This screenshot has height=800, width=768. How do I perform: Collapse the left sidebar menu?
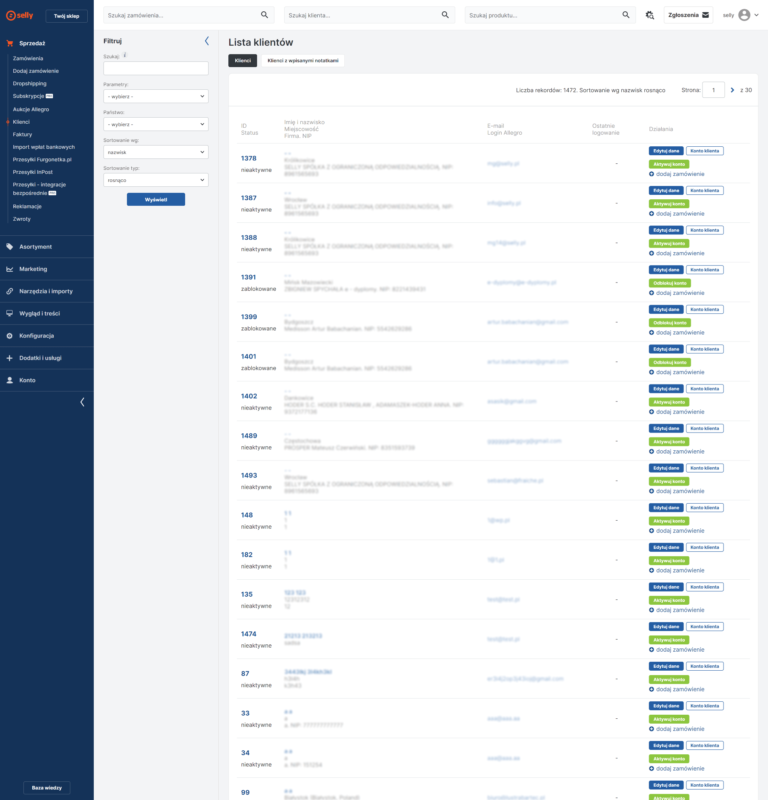pyautogui.click(x=82, y=402)
